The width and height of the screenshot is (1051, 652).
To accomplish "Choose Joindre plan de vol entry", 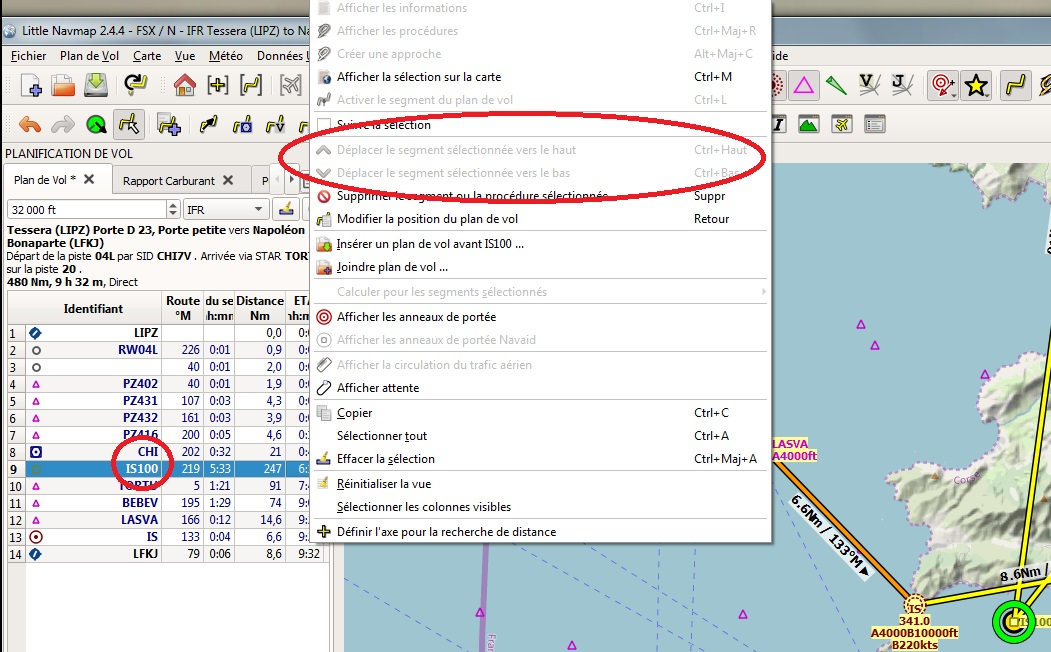I will click(542, 267).
